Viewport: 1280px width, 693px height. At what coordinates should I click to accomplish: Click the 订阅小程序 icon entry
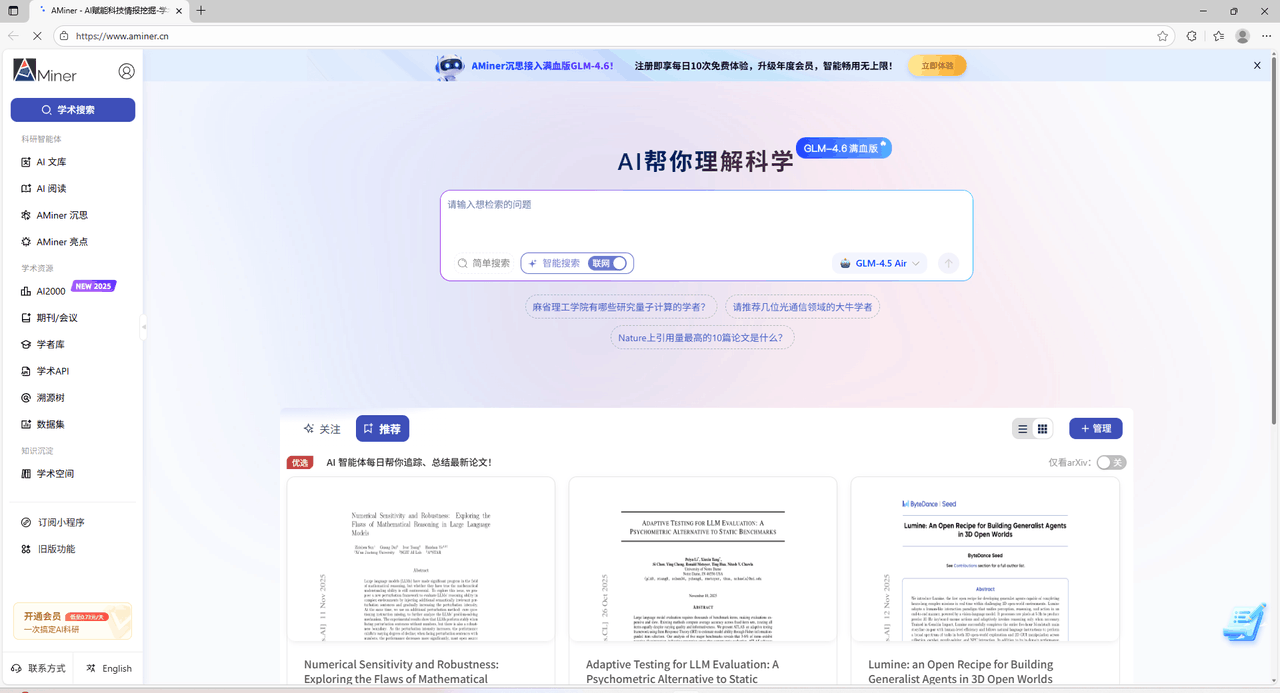[54, 522]
